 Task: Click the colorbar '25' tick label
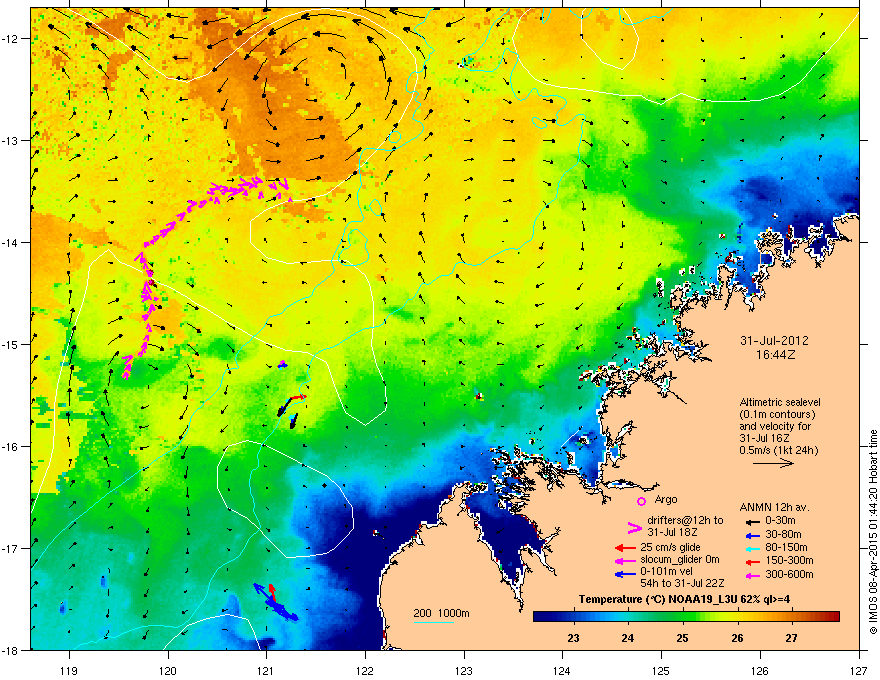coord(682,638)
